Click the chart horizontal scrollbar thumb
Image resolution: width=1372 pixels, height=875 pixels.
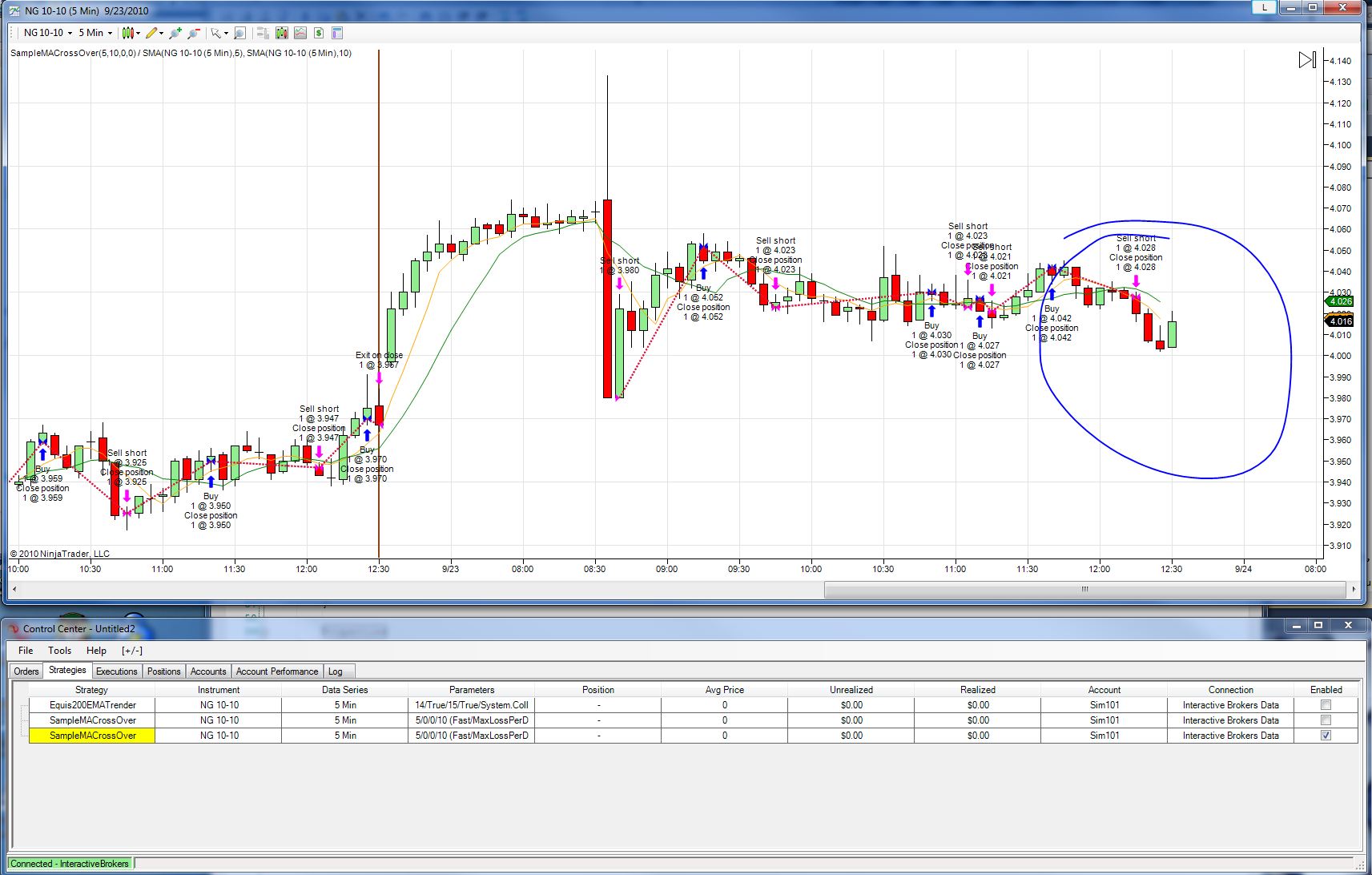(1084, 590)
